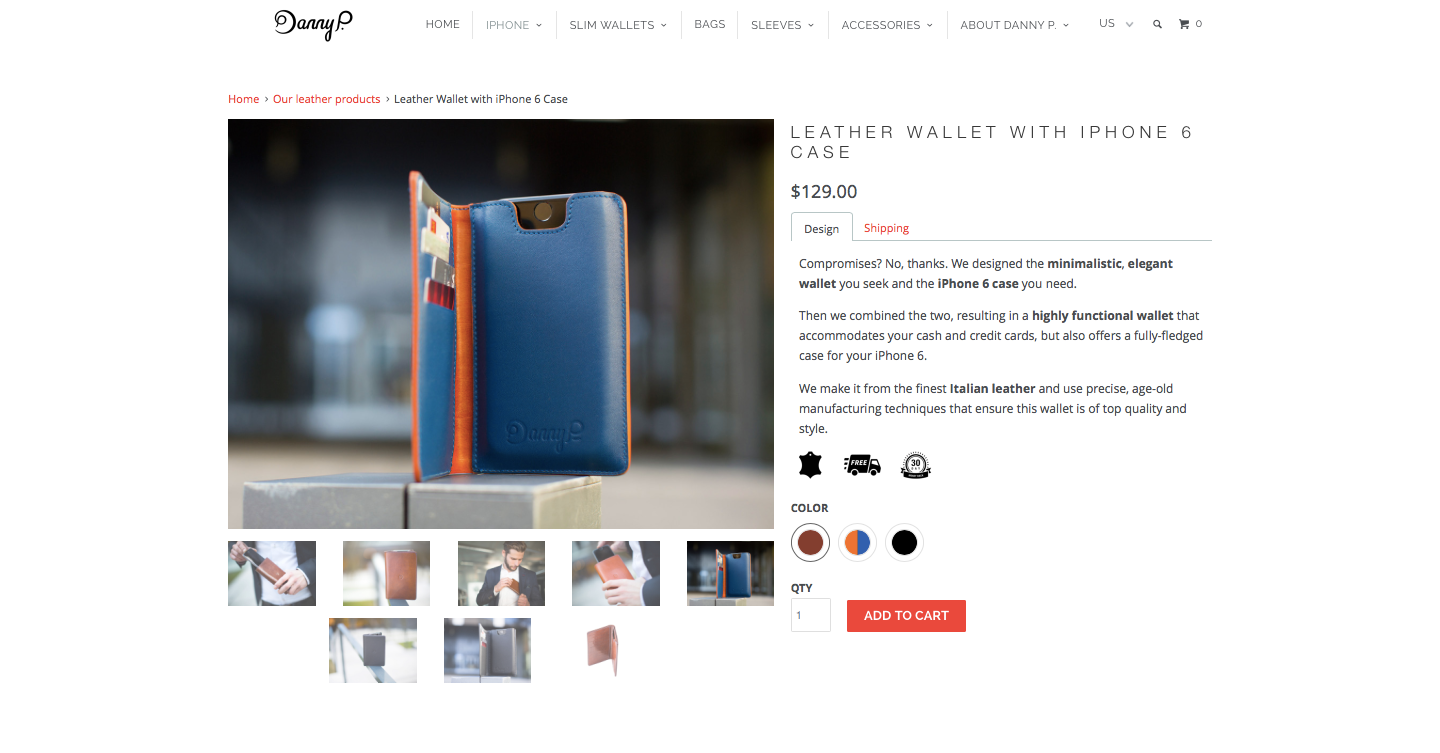Click the genuine leather hide icon
1440x753 pixels.
(x=810, y=465)
